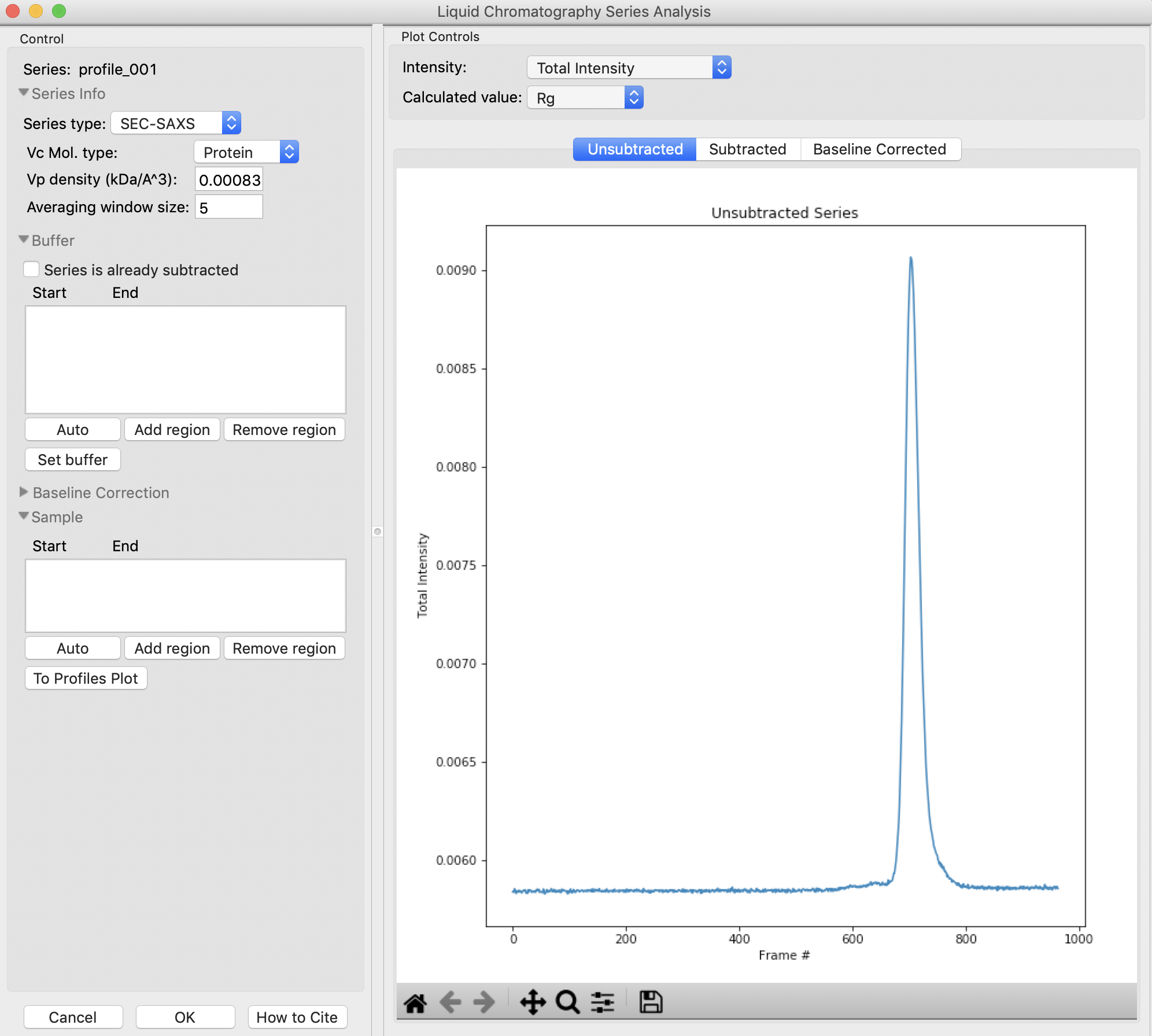Image resolution: width=1152 pixels, height=1036 pixels.
Task: Click the To Profiles Plot button
Action: tap(86, 679)
